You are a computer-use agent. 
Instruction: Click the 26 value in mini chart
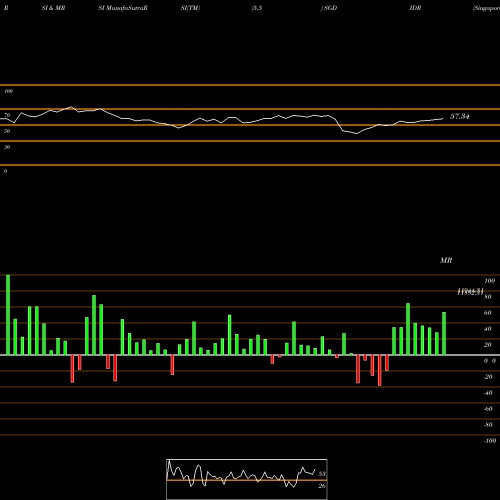[322, 486]
